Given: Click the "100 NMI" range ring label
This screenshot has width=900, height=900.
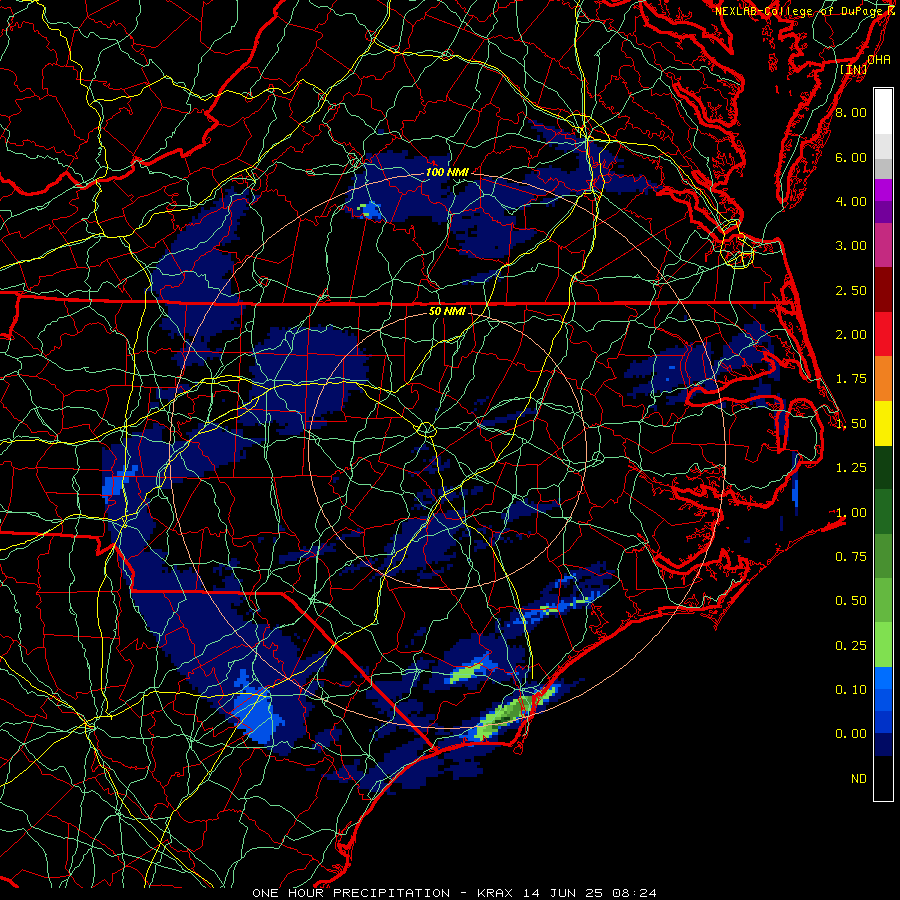Looking at the screenshot, I should (447, 172).
